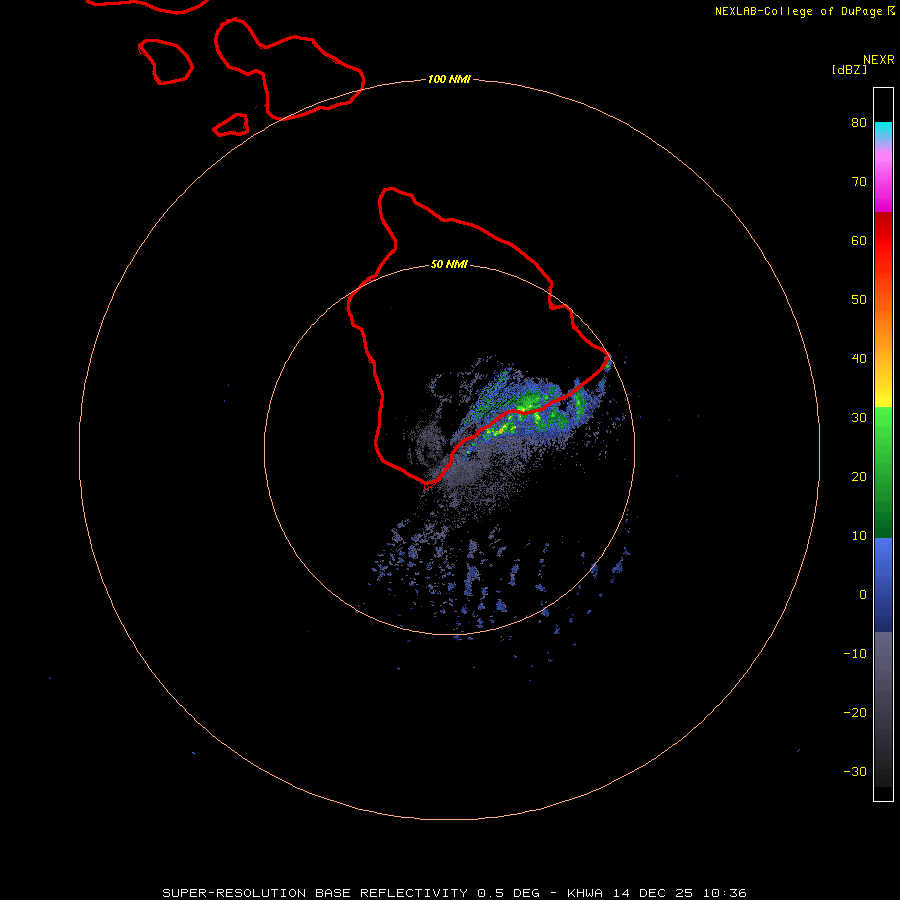Click the KHWA station identifier in the caption
This screenshot has width=900, height=900.
[x=585, y=893]
